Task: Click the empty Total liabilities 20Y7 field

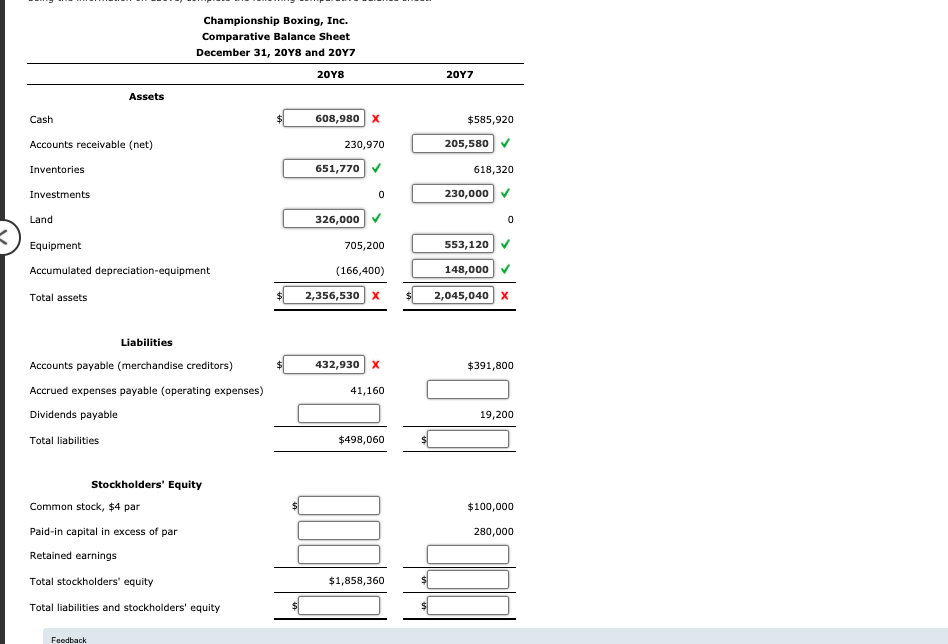Action: coord(468,439)
